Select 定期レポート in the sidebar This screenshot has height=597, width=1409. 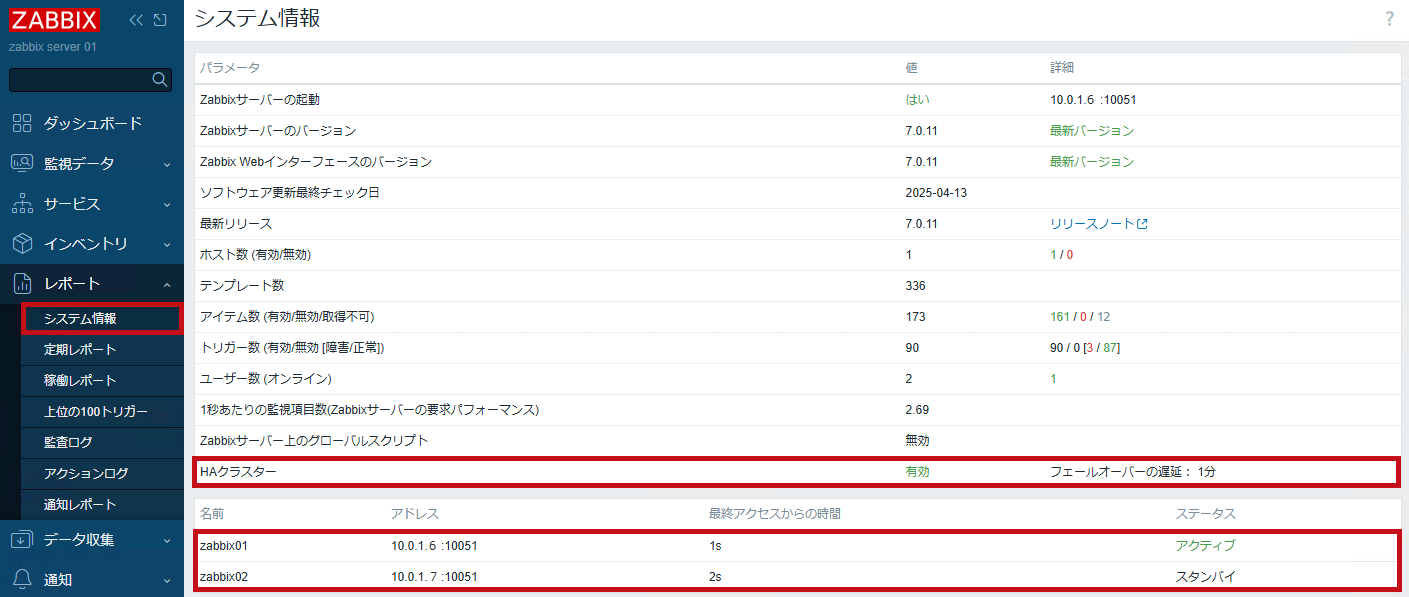(80, 349)
